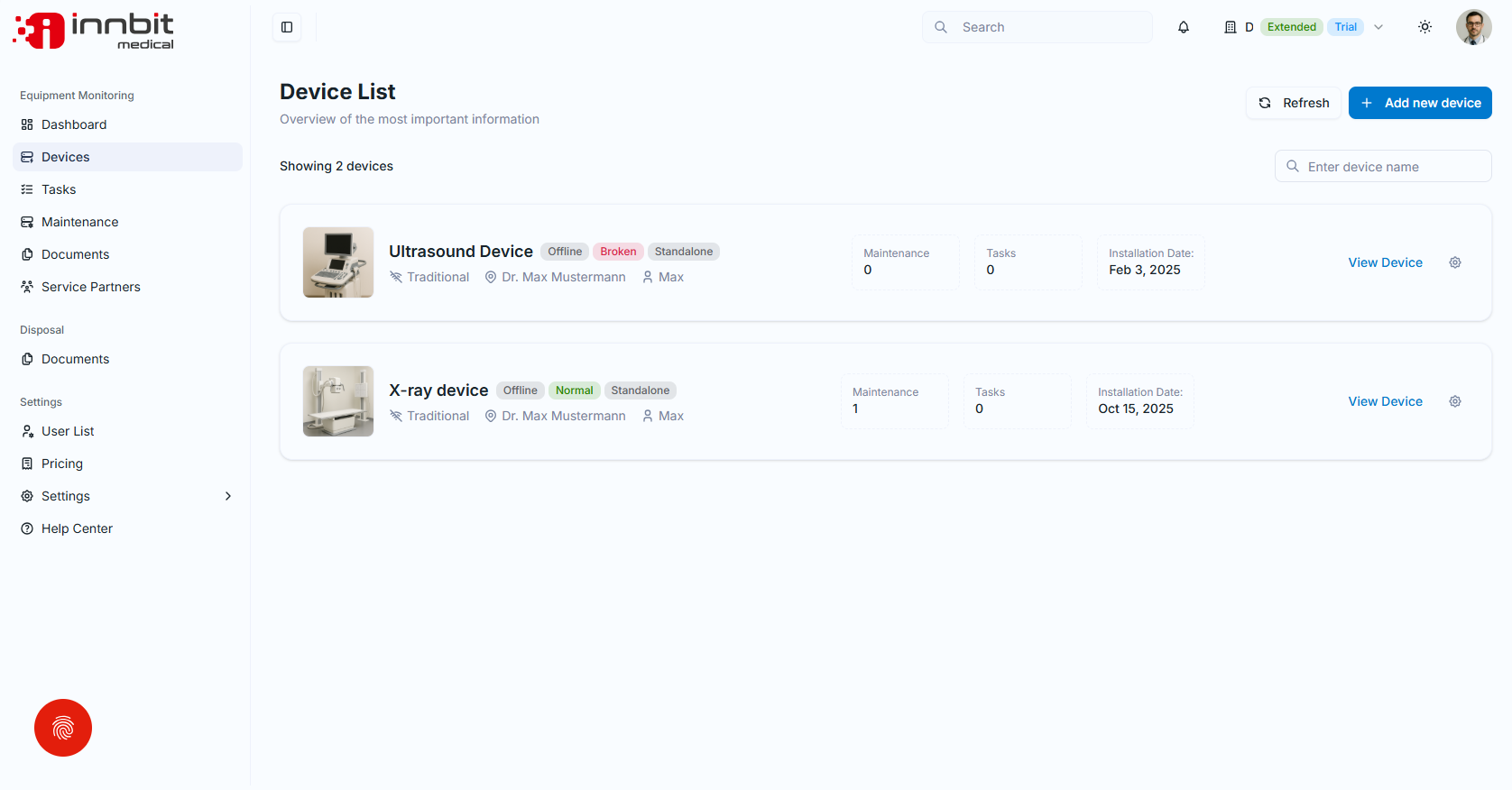This screenshot has width=1512, height=790.
Task: View the Ultrasound Device details
Action: pos(1385,262)
